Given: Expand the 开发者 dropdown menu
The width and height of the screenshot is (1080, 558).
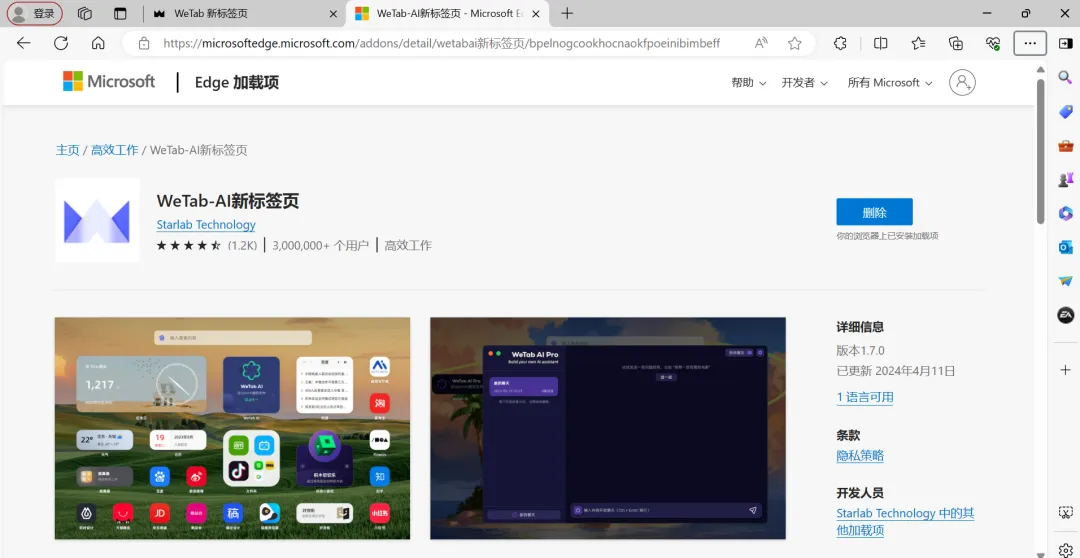Looking at the screenshot, I should click(804, 83).
